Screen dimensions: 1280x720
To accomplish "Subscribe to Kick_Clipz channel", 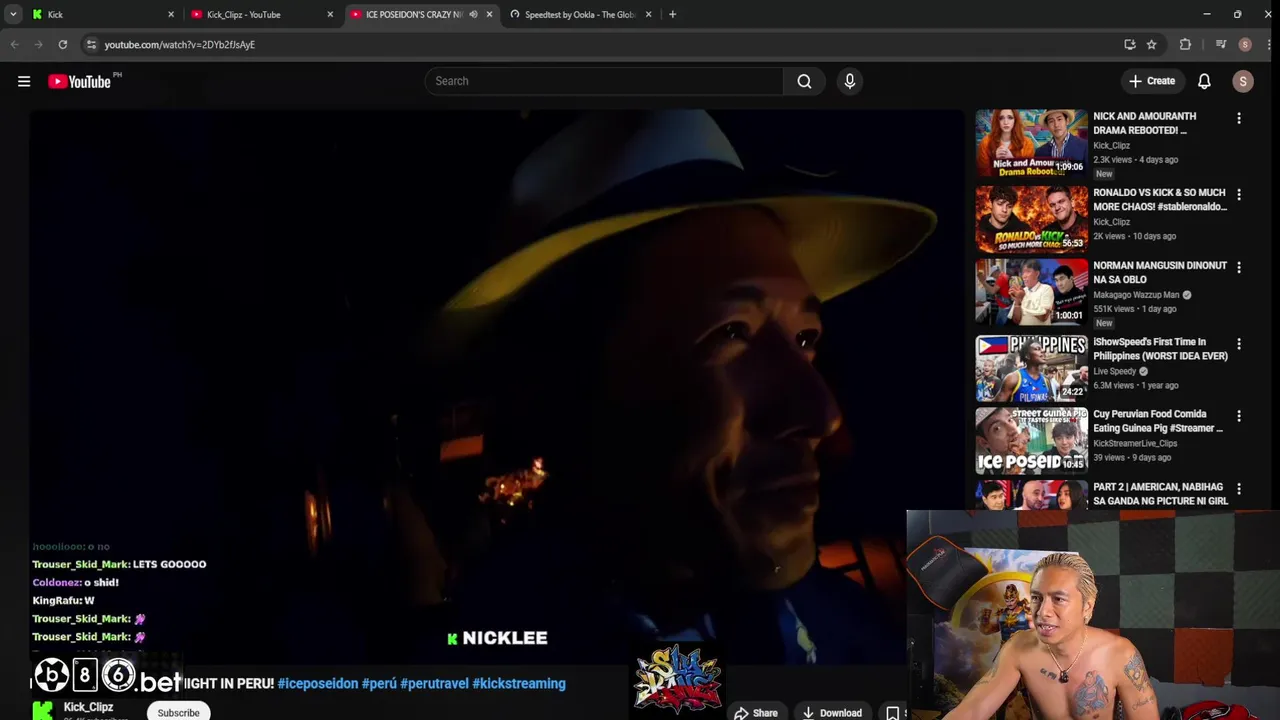I will point(178,712).
